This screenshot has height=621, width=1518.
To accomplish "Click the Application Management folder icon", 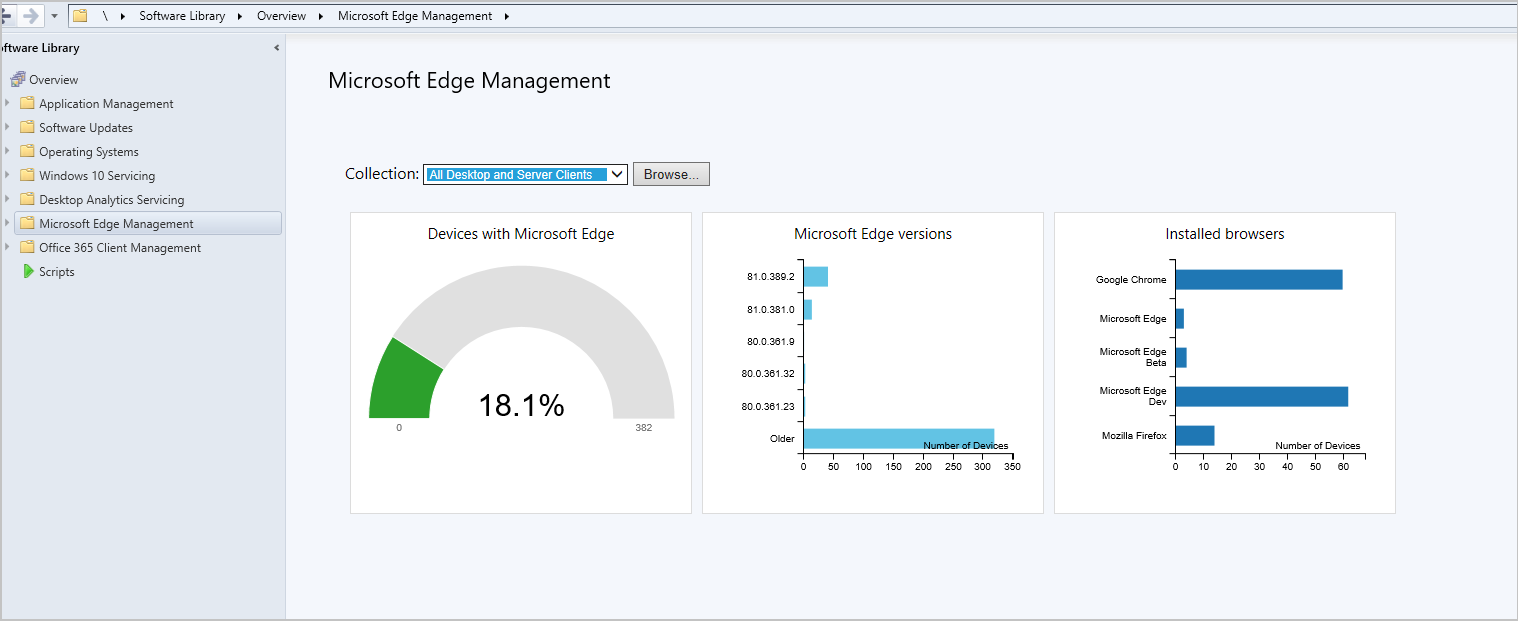I will (x=27, y=103).
